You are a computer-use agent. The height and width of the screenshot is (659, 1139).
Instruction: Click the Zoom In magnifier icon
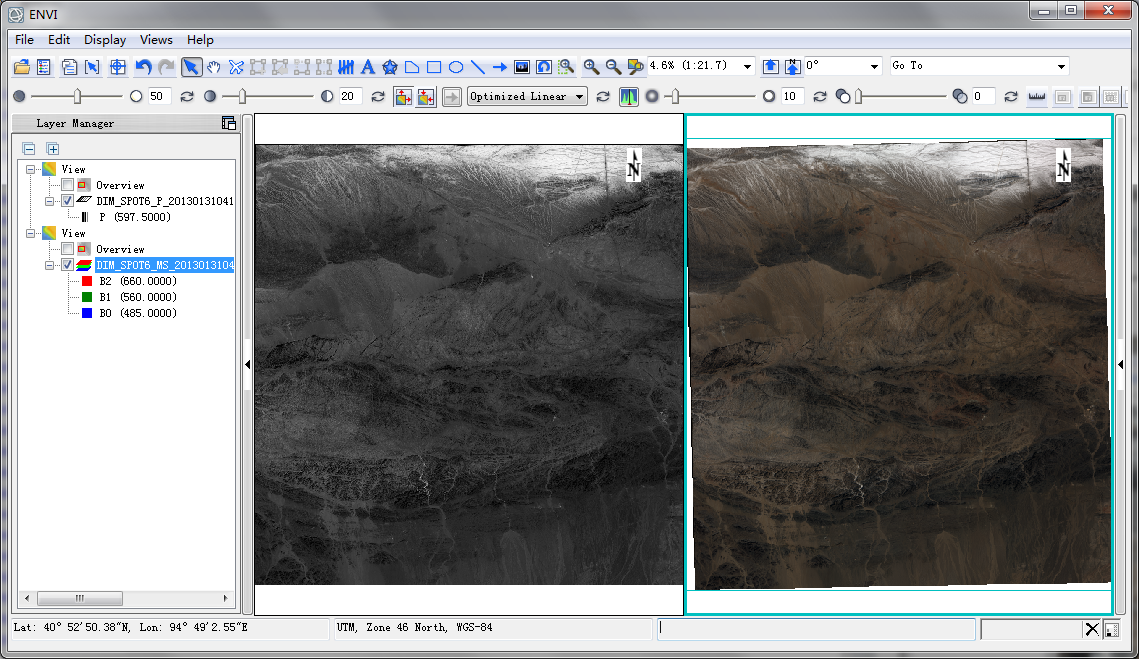pyautogui.click(x=591, y=67)
